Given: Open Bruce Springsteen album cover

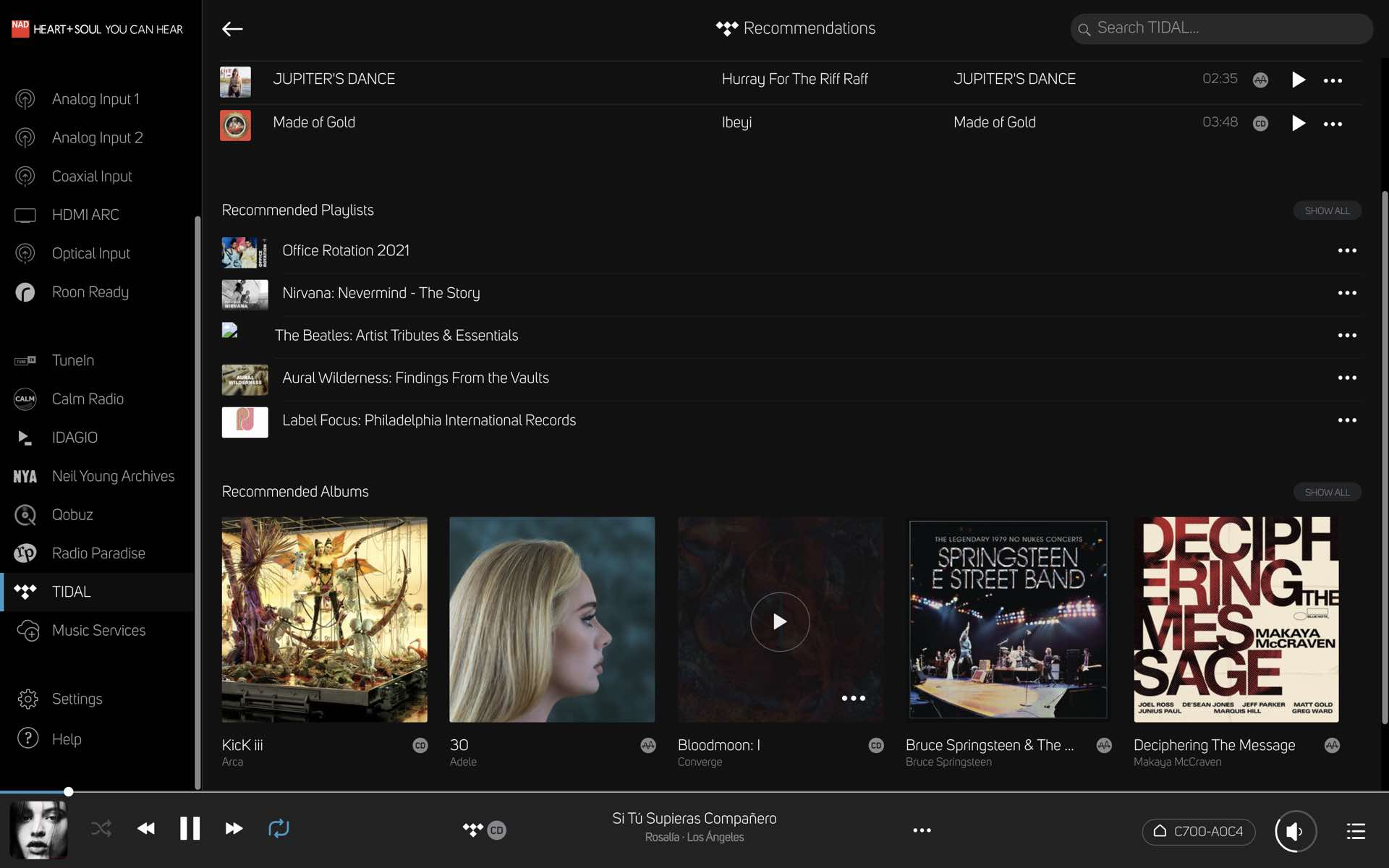Looking at the screenshot, I should click(x=1008, y=619).
